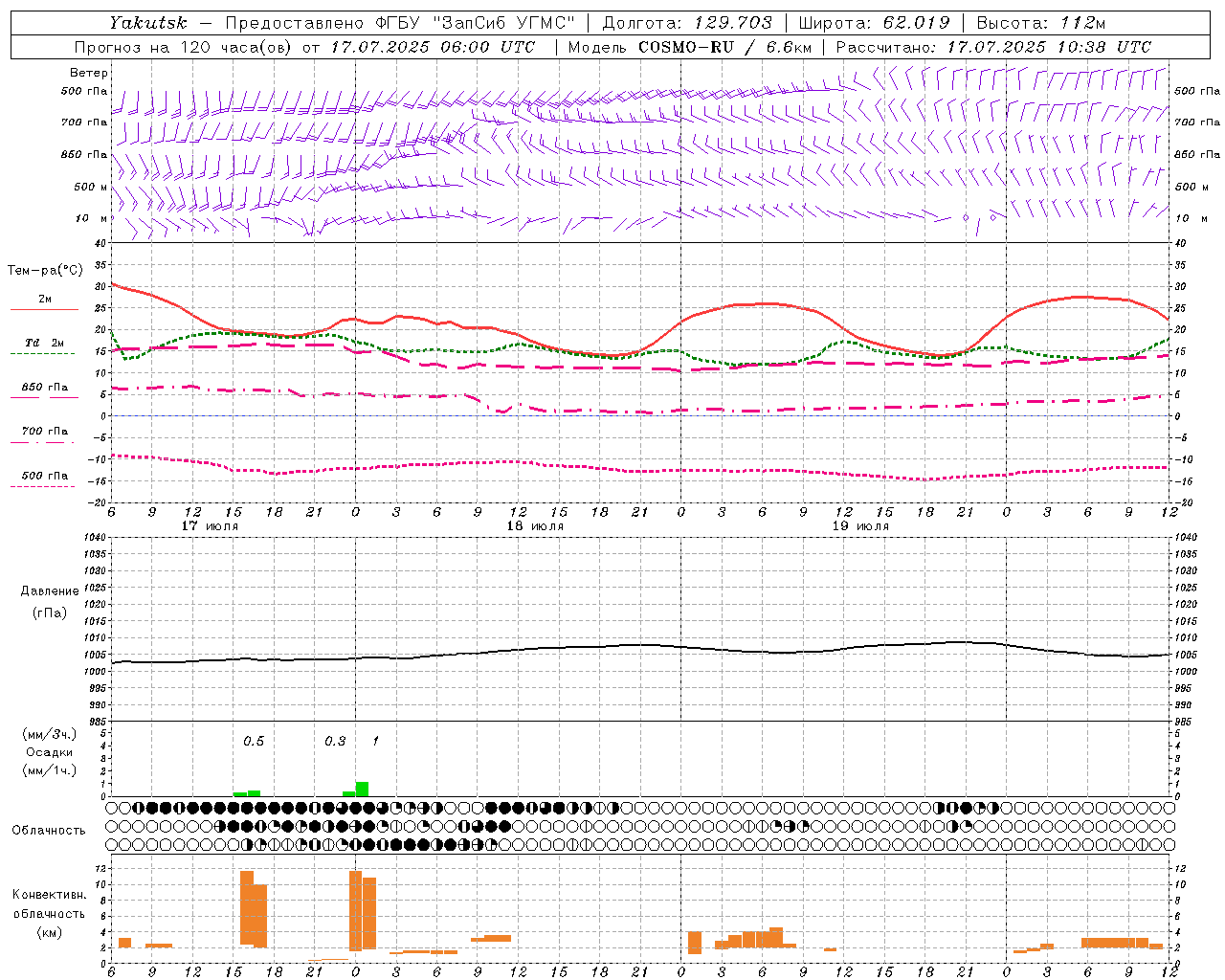Click the Рассчитано: 17.07.2025 10:38 UTC text

pyautogui.click(x=993, y=47)
